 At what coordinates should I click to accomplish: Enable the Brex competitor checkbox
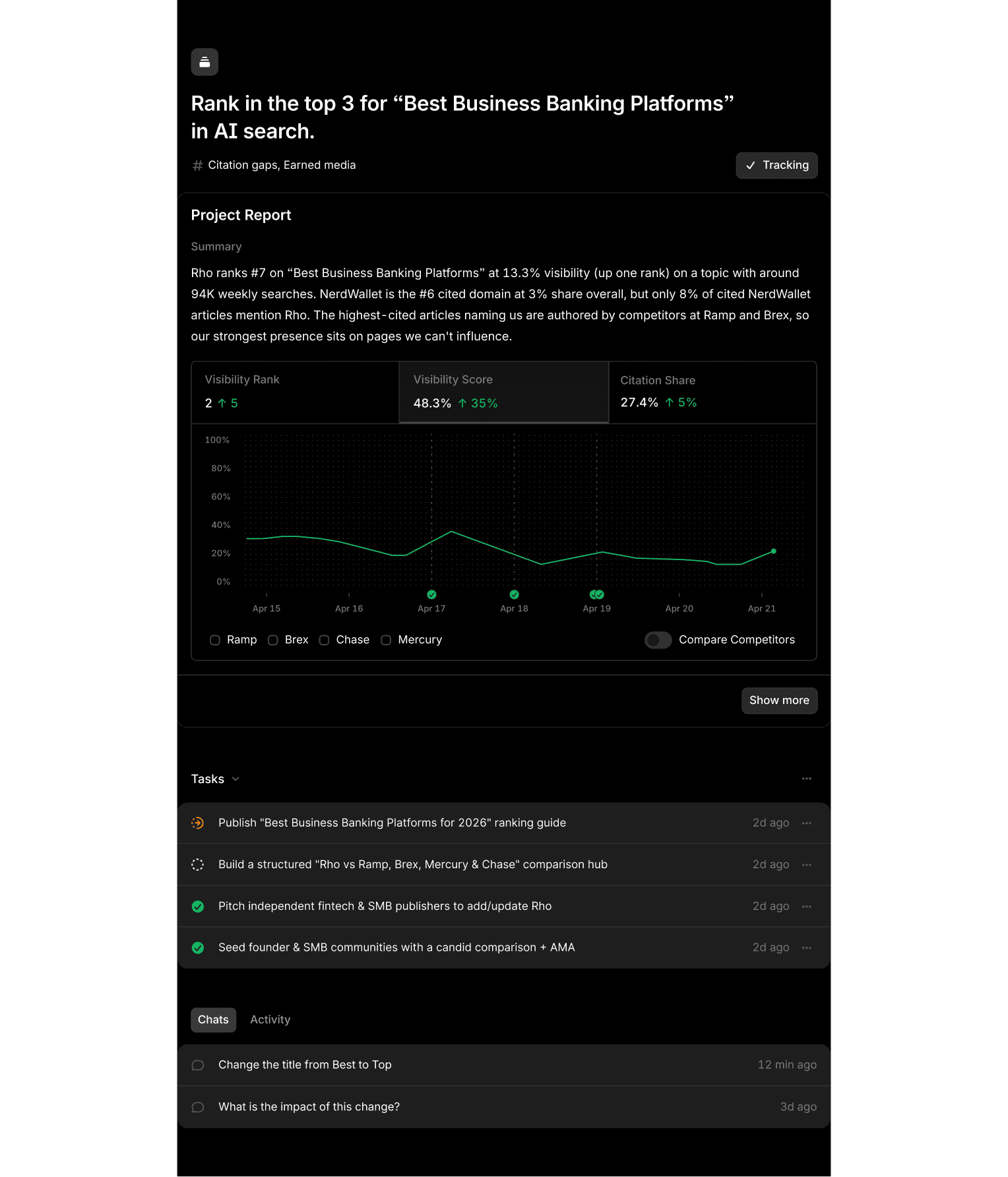click(x=273, y=640)
